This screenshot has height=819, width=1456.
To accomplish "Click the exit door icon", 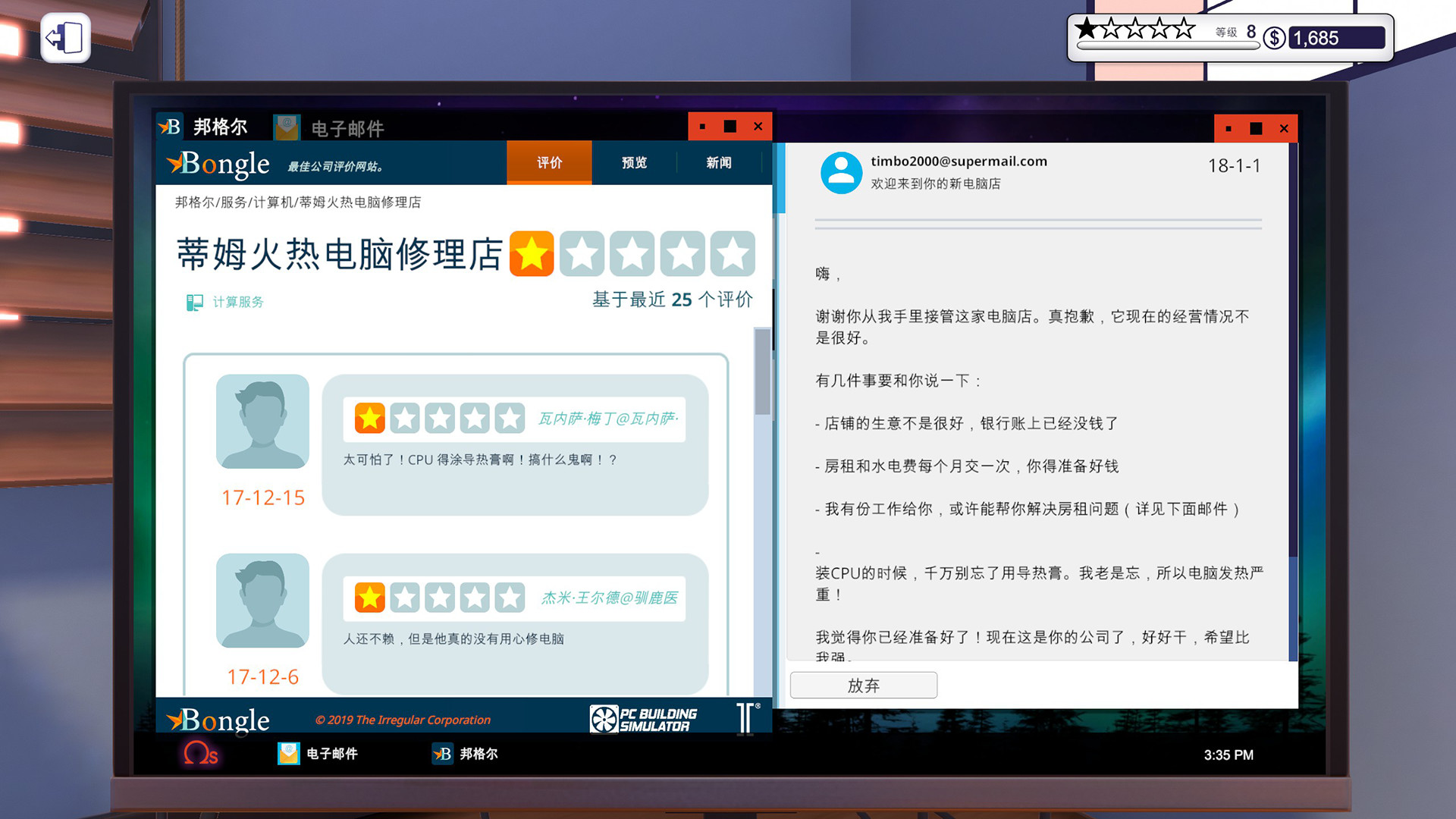I will [65, 38].
